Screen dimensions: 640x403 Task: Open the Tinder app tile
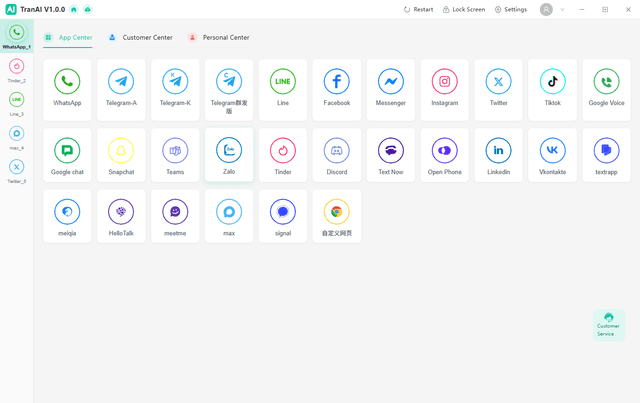[283, 155]
